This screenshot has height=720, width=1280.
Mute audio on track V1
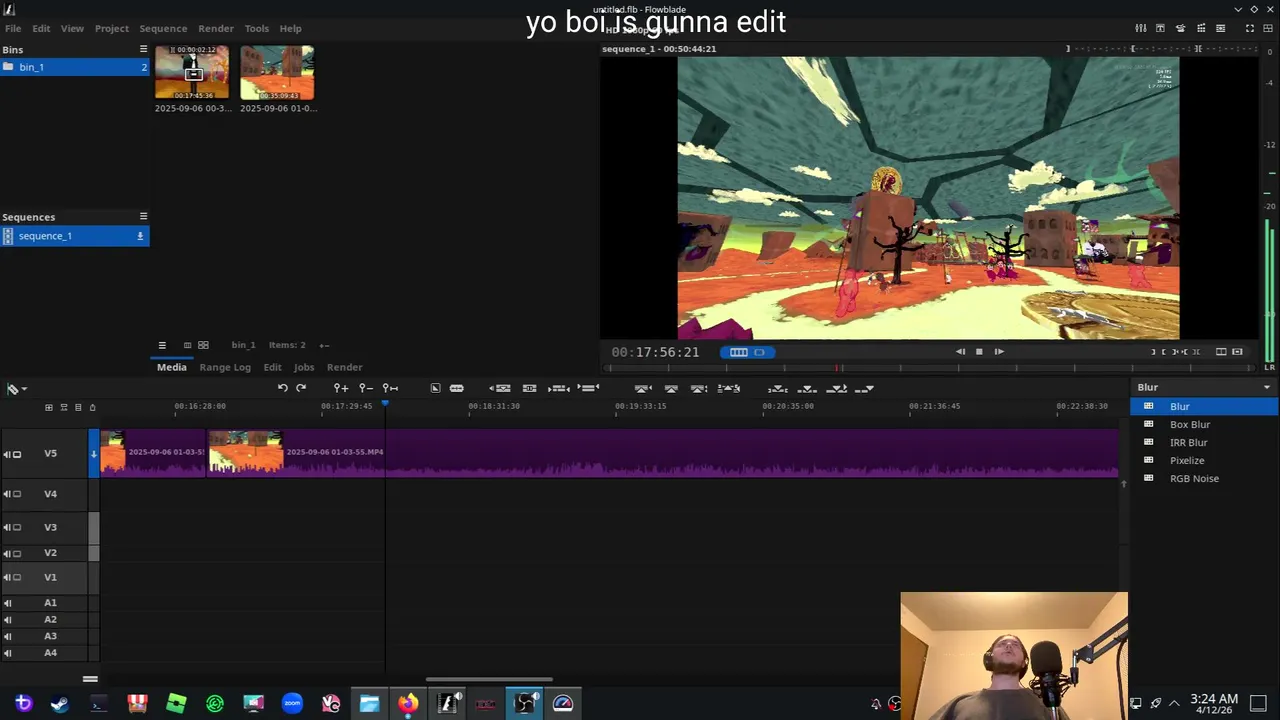tap(7, 577)
